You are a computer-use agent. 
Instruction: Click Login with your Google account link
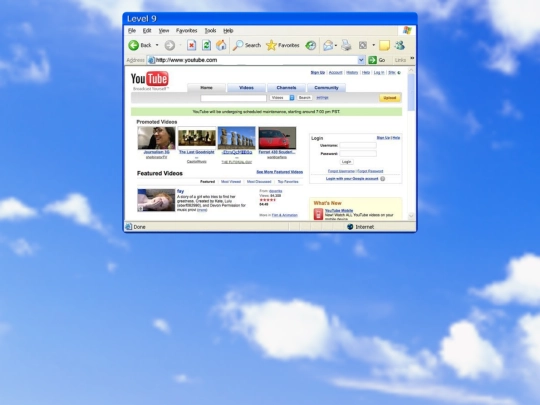pos(352,179)
